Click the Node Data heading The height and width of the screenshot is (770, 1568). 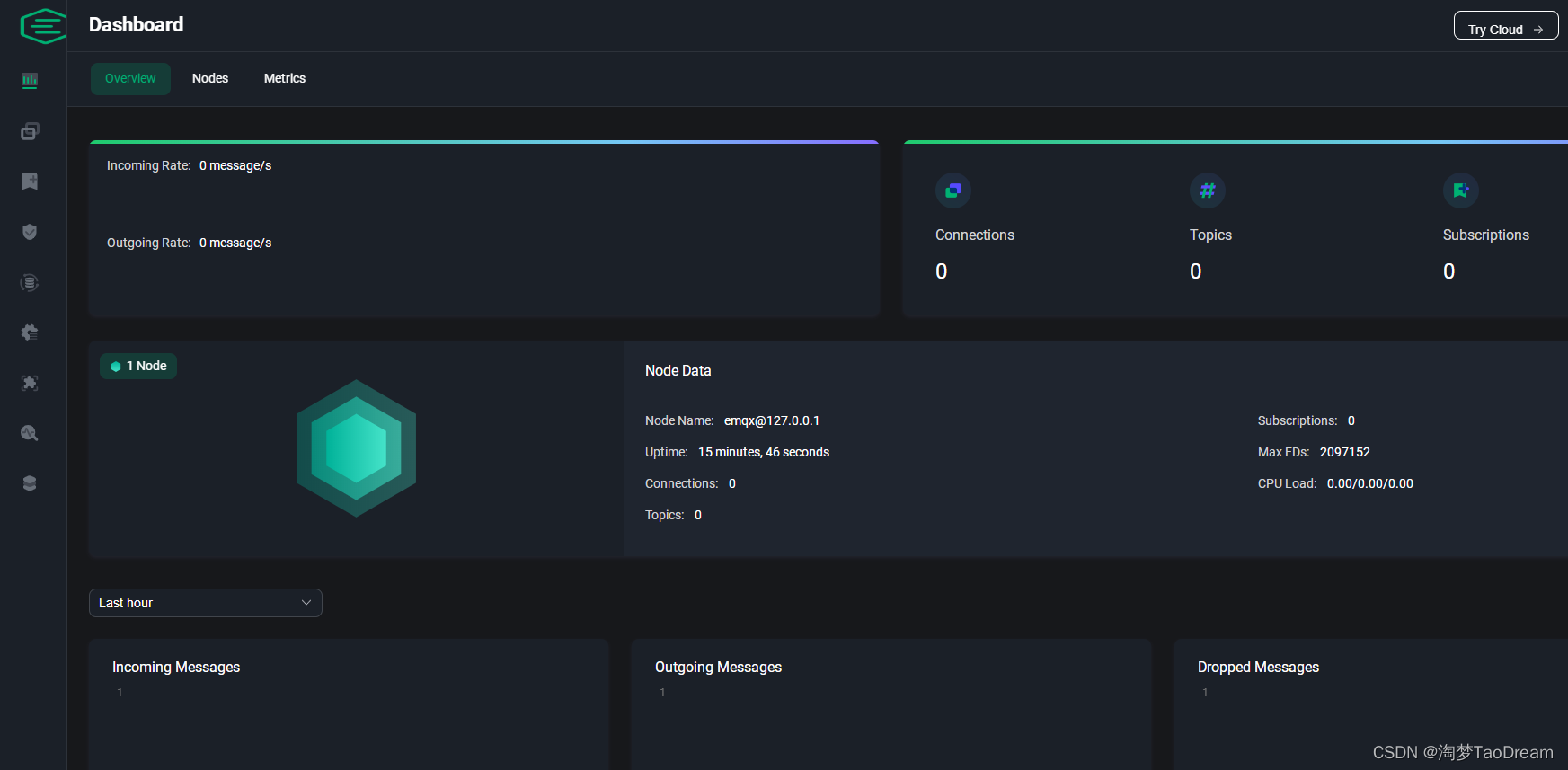coord(678,370)
